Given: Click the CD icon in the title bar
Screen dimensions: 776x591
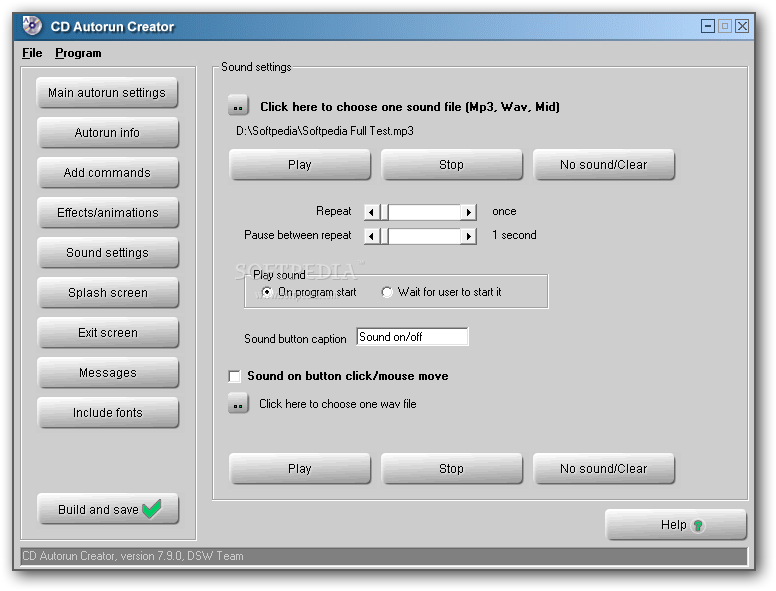Looking at the screenshot, I should (x=32, y=26).
